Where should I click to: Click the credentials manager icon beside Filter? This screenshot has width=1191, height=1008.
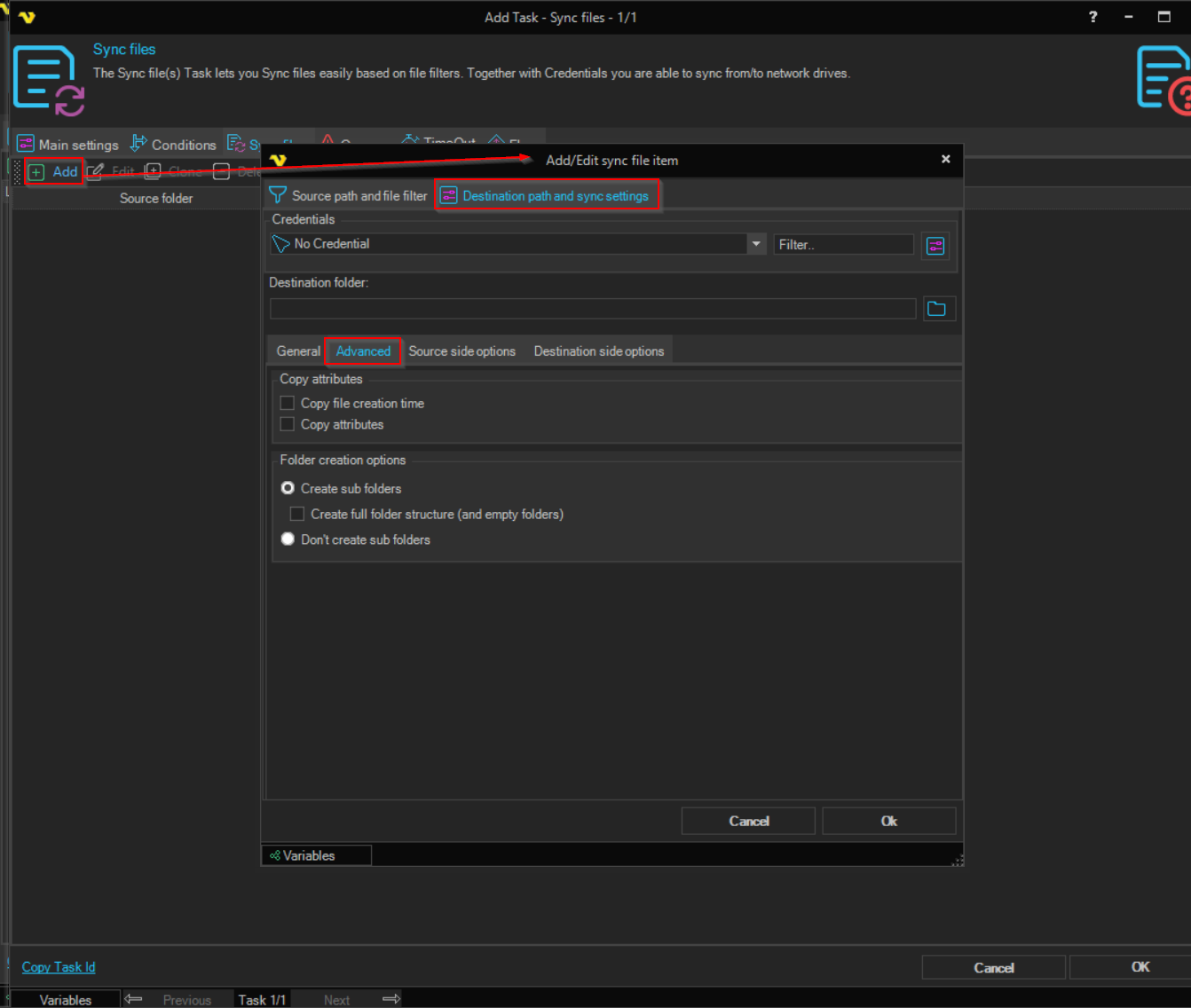pos(935,246)
